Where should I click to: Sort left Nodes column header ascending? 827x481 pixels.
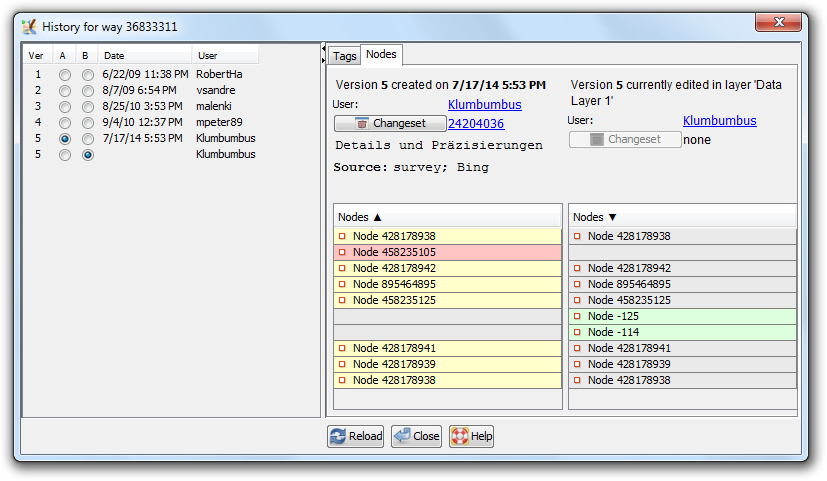coord(446,217)
